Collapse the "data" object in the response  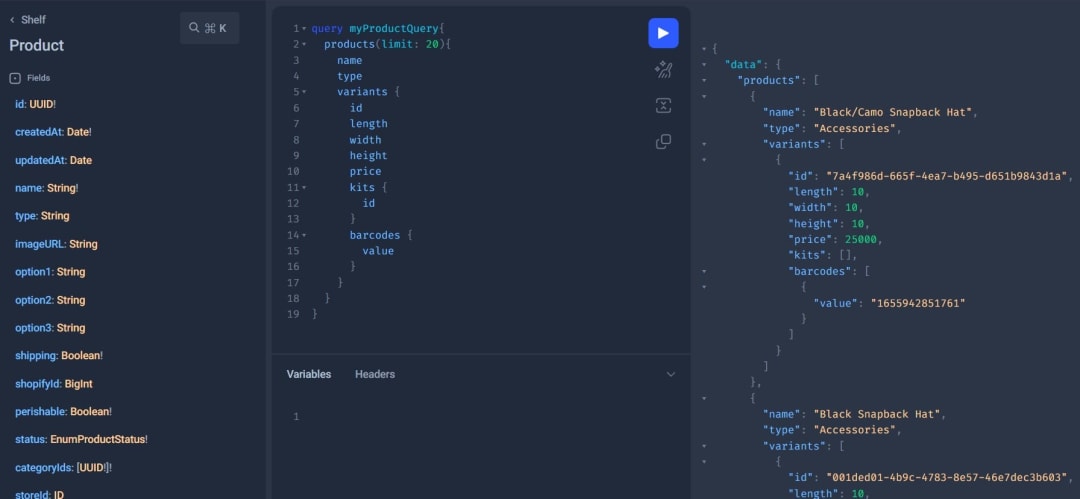(x=704, y=65)
